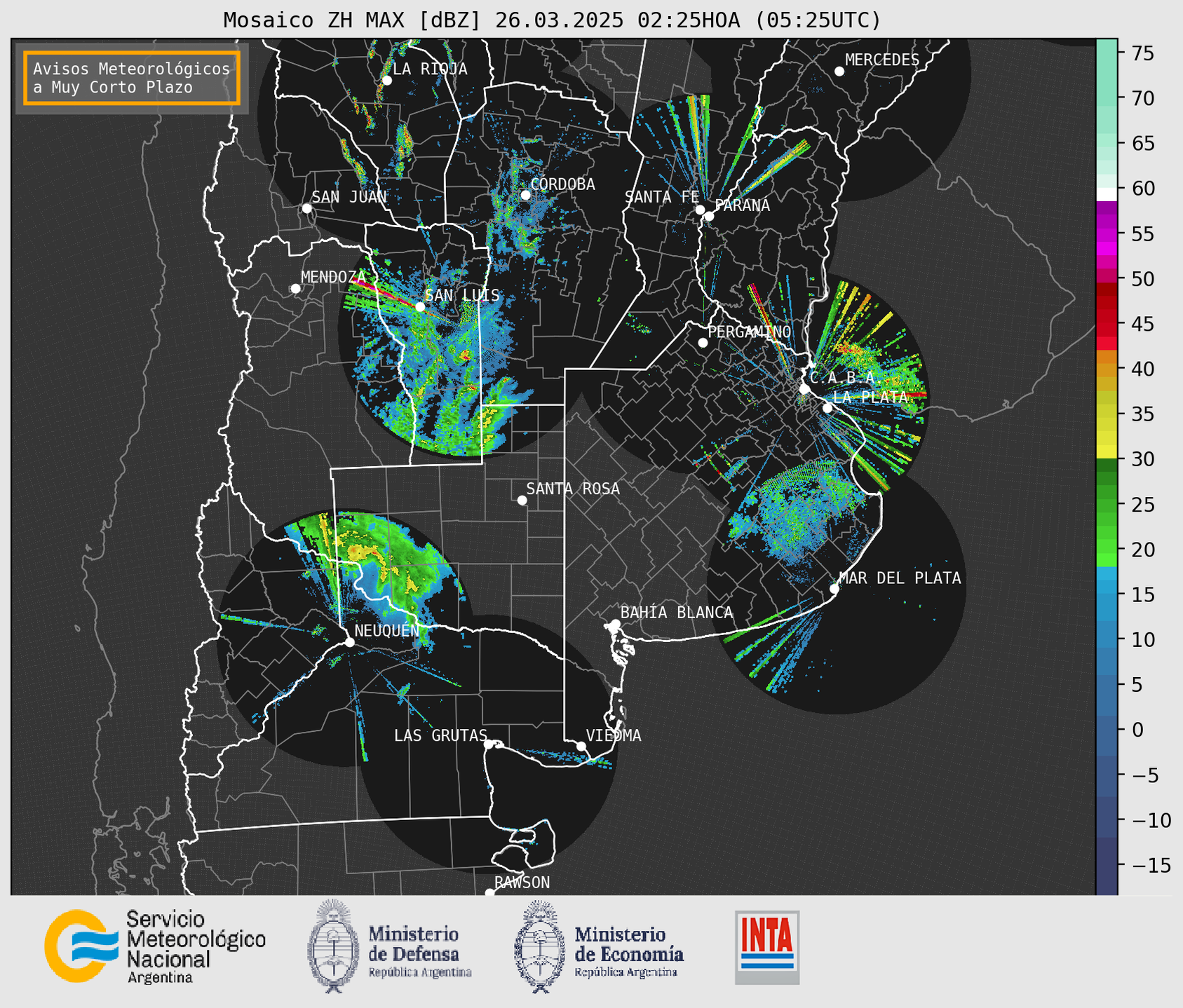Click the NEUQUÉN label text
1183x1008 pixels.
[x=386, y=630]
